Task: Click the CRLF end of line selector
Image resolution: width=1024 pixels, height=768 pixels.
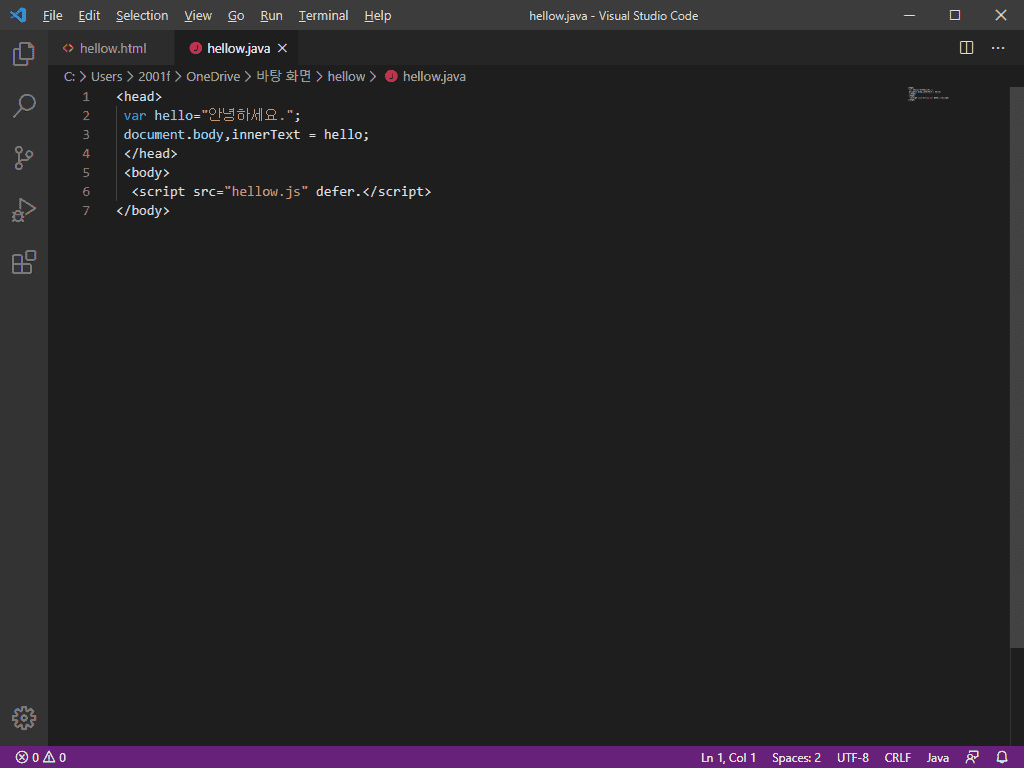Action: pyautogui.click(x=897, y=757)
